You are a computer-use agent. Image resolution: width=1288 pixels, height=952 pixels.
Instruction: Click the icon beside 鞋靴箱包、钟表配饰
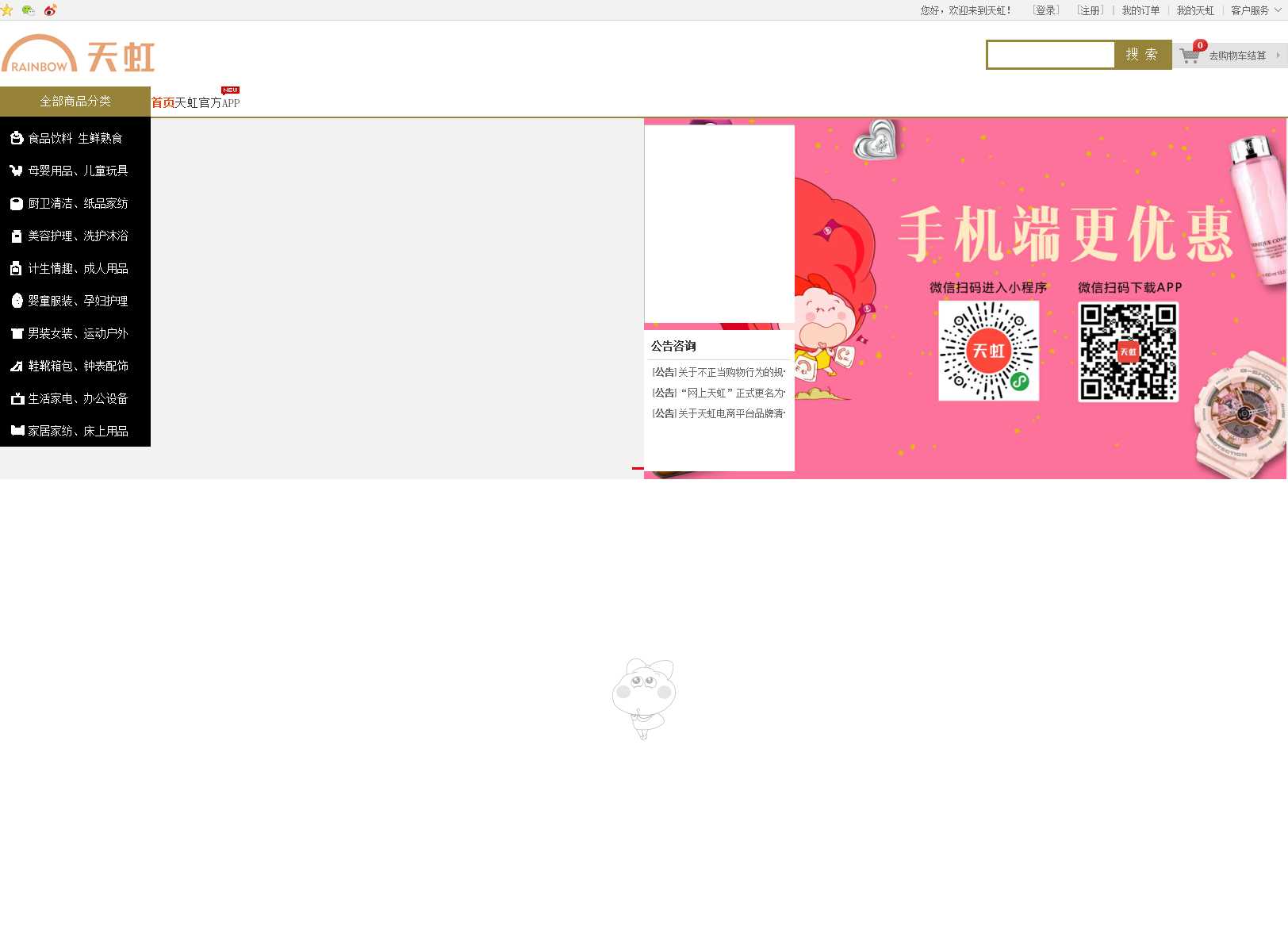[x=16, y=367]
